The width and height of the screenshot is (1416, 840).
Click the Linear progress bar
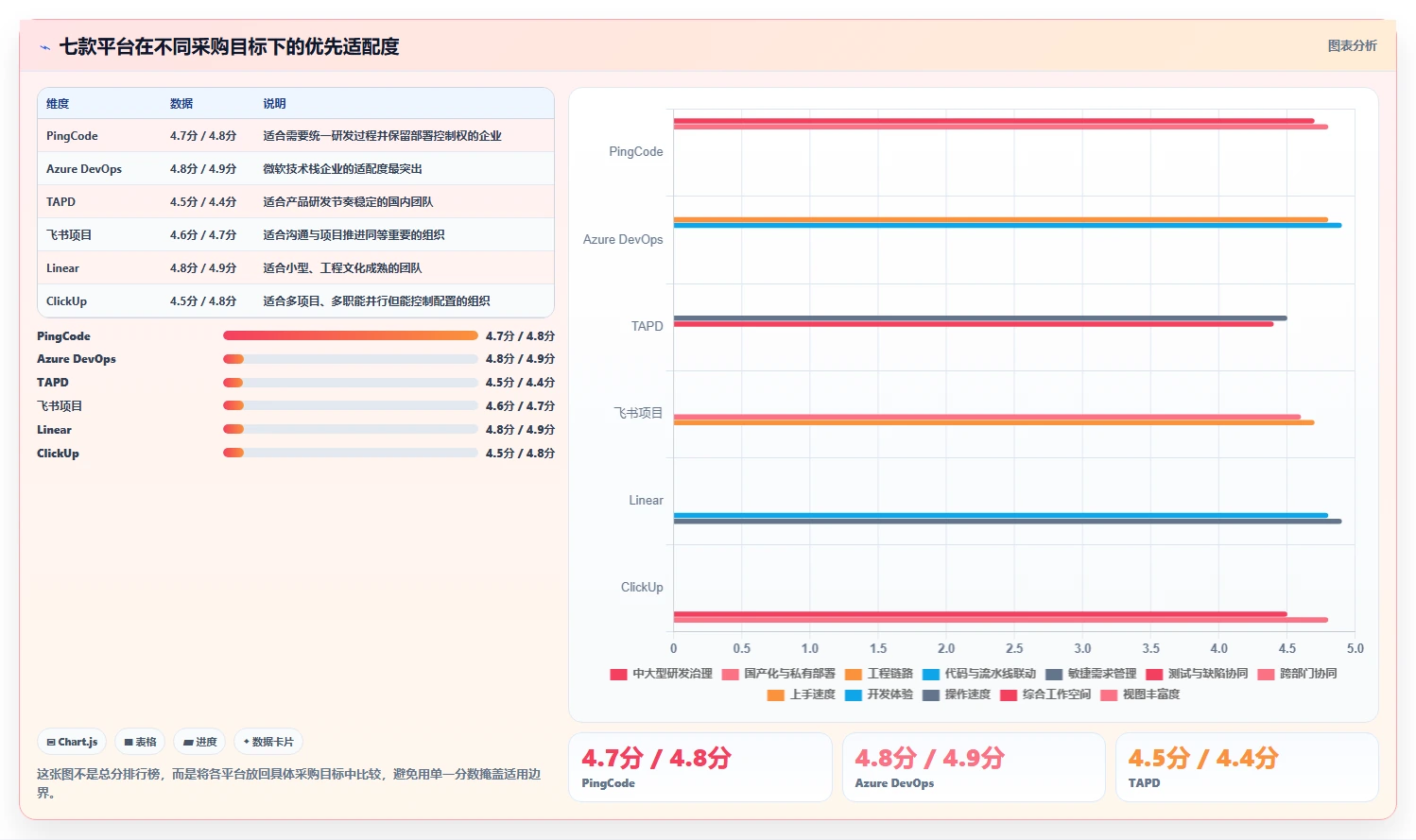coord(351,429)
